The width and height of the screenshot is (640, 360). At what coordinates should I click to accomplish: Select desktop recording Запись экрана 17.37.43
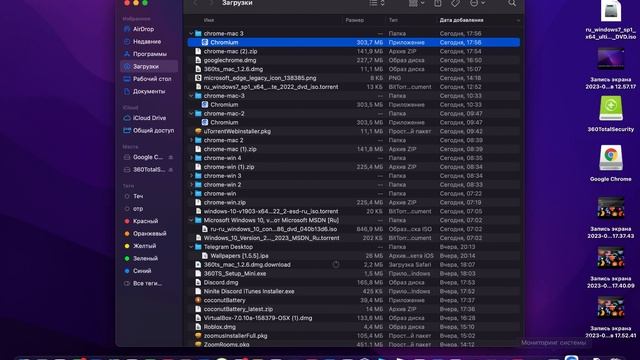pos(611,208)
